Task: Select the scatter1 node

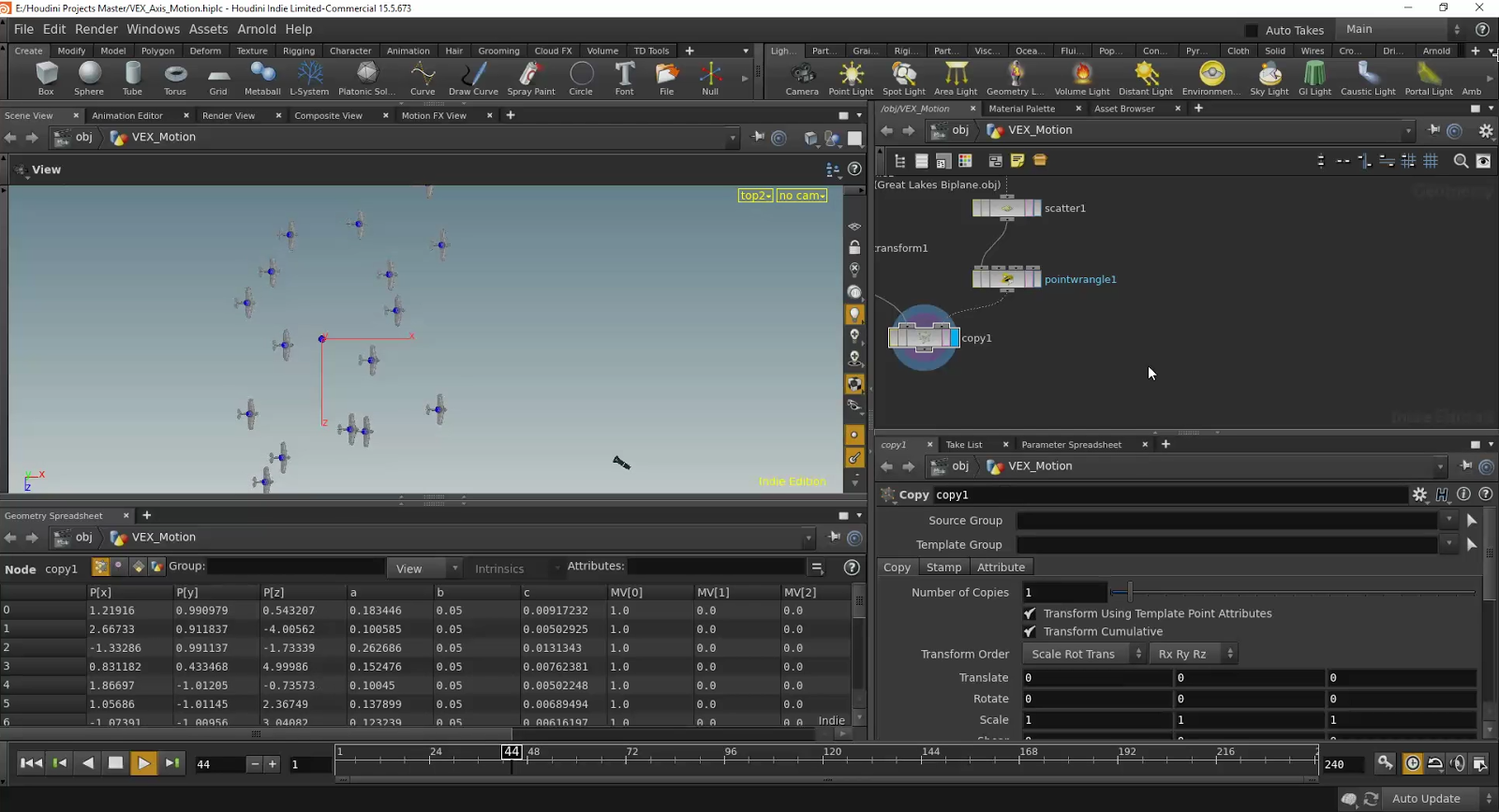Action: 1006,208
